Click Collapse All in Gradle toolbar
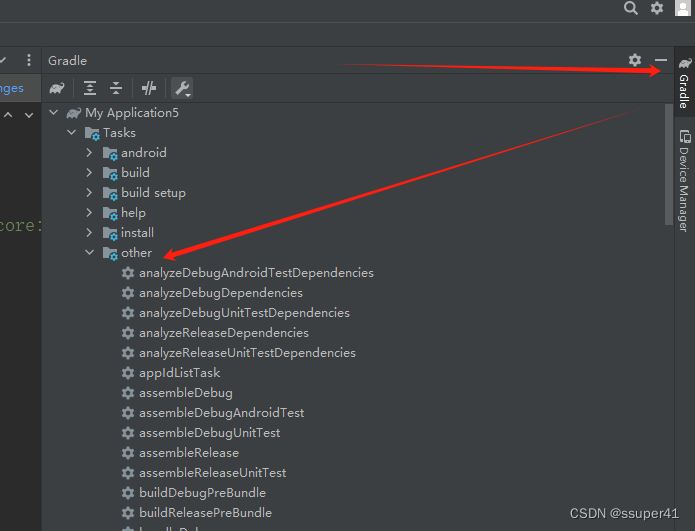695x531 pixels. pyautogui.click(x=116, y=88)
